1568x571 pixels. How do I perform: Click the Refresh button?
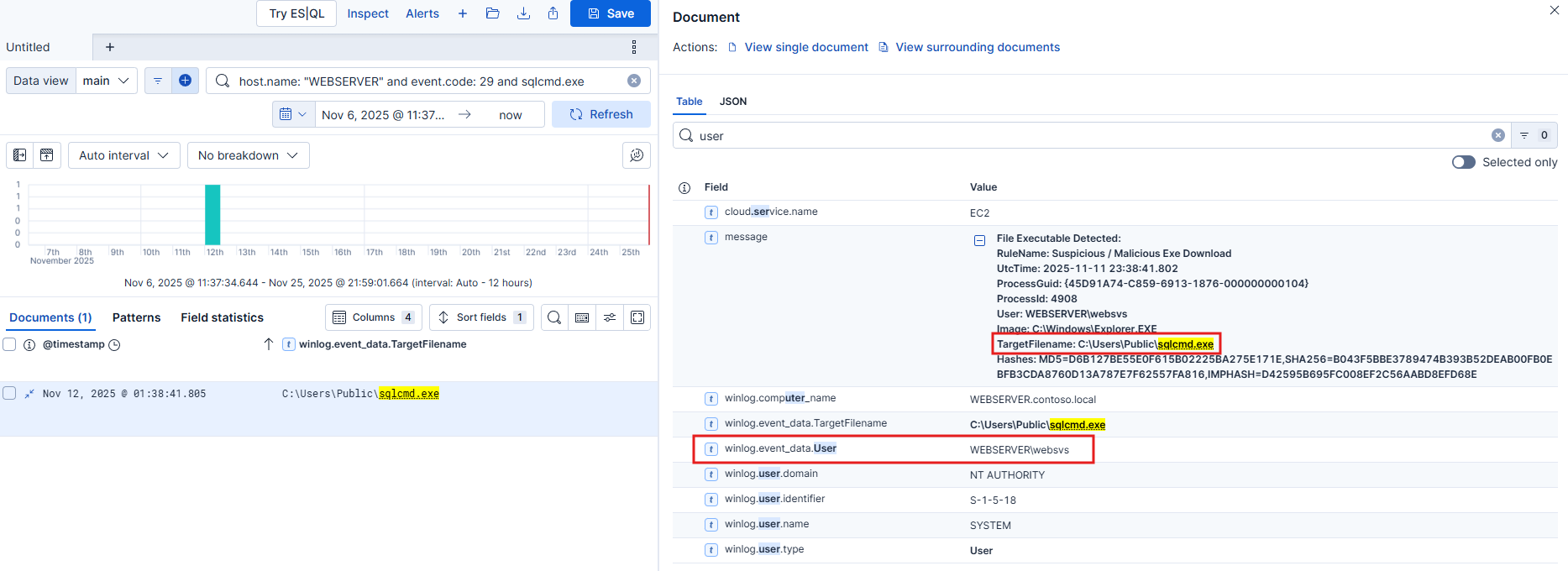[x=600, y=114]
